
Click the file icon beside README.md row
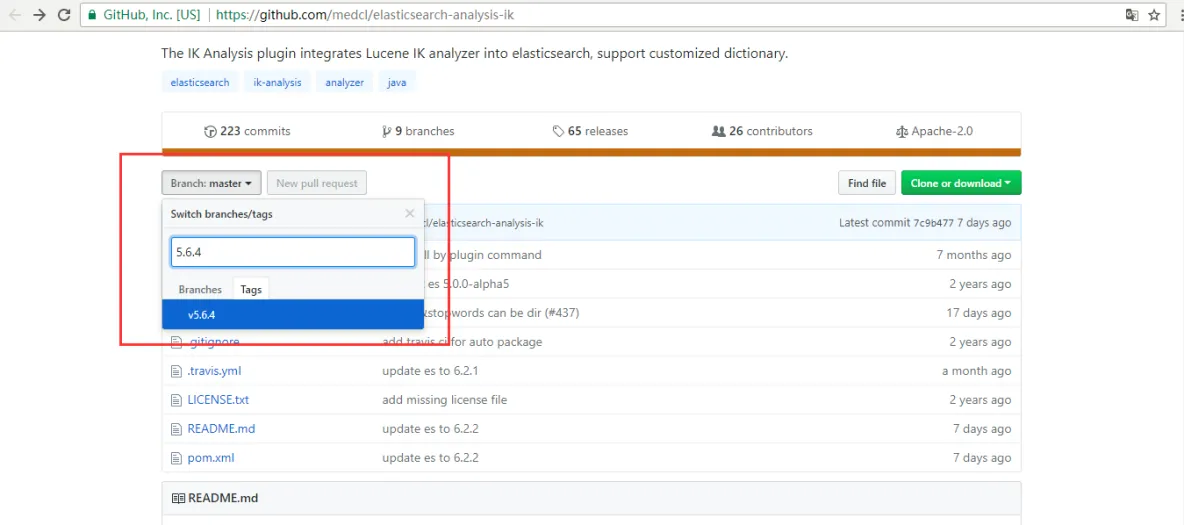(176, 428)
